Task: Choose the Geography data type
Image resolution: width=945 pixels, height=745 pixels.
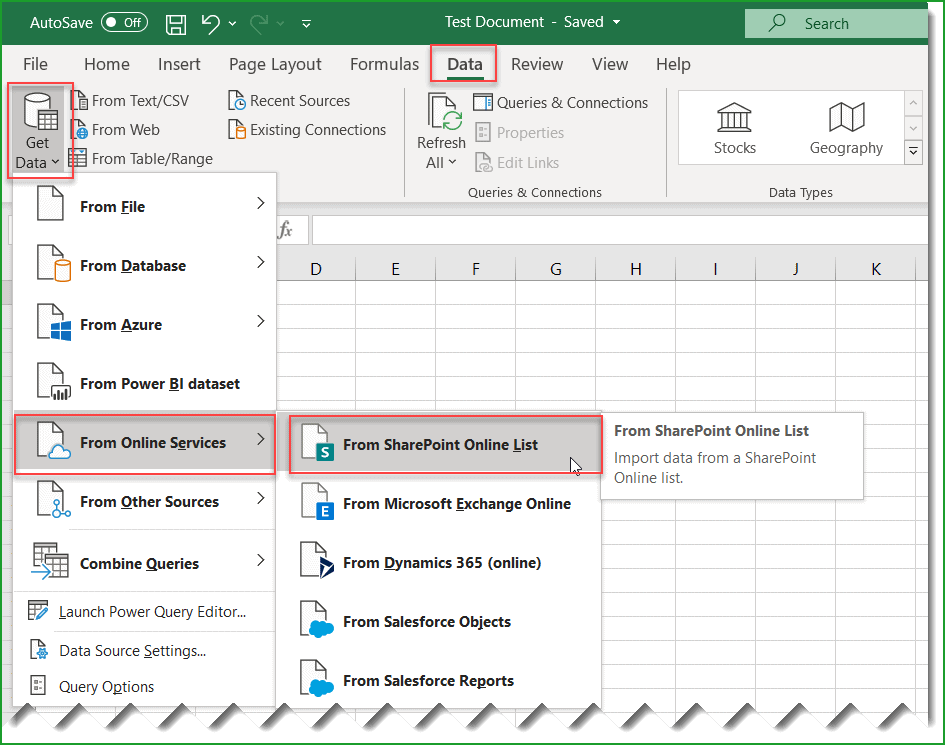Action: point(846,128)
